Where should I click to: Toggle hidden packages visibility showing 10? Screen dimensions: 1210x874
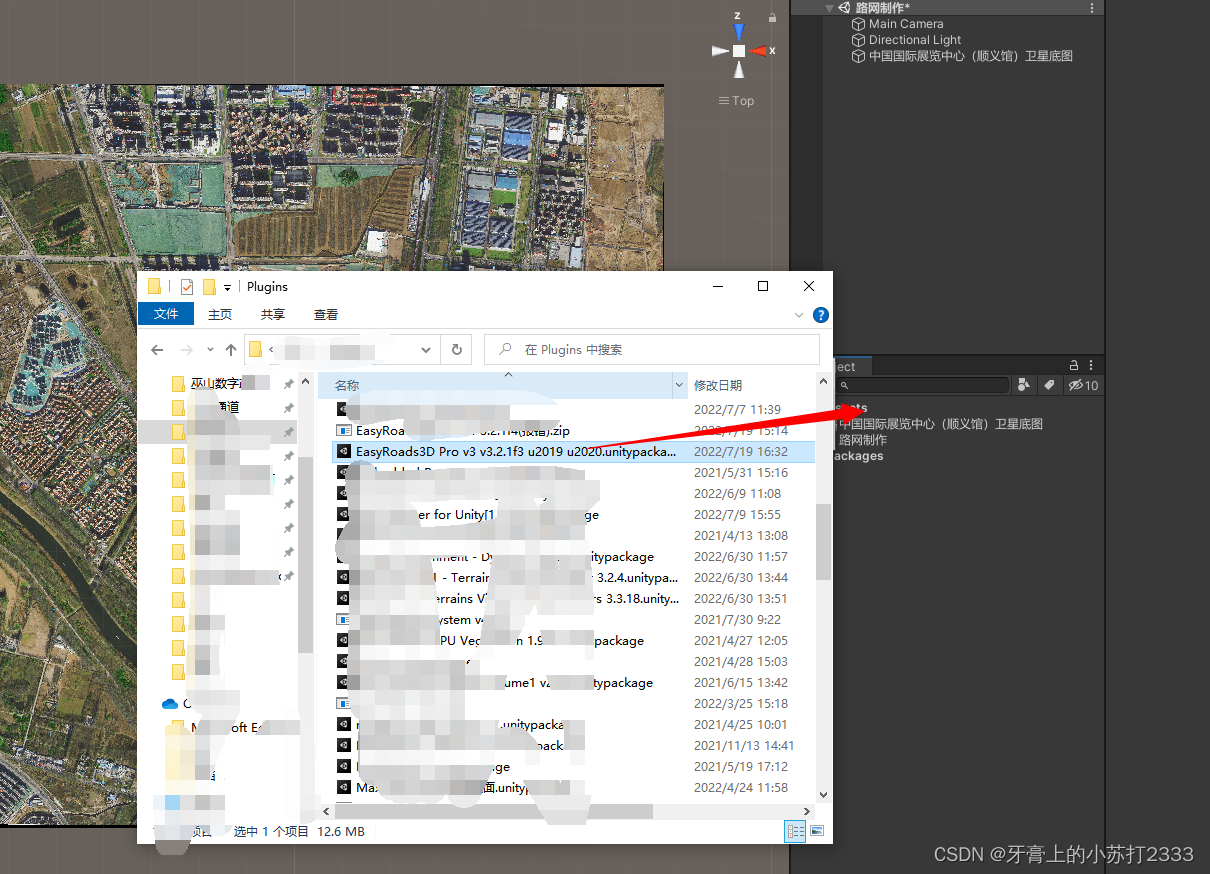point(1083,385)
